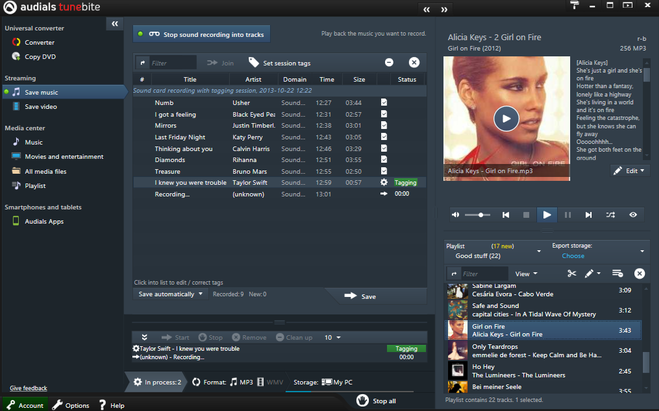Toggle the checkbox for the Diamonds track
The image size is (659, 411).
tap(383, 159)
